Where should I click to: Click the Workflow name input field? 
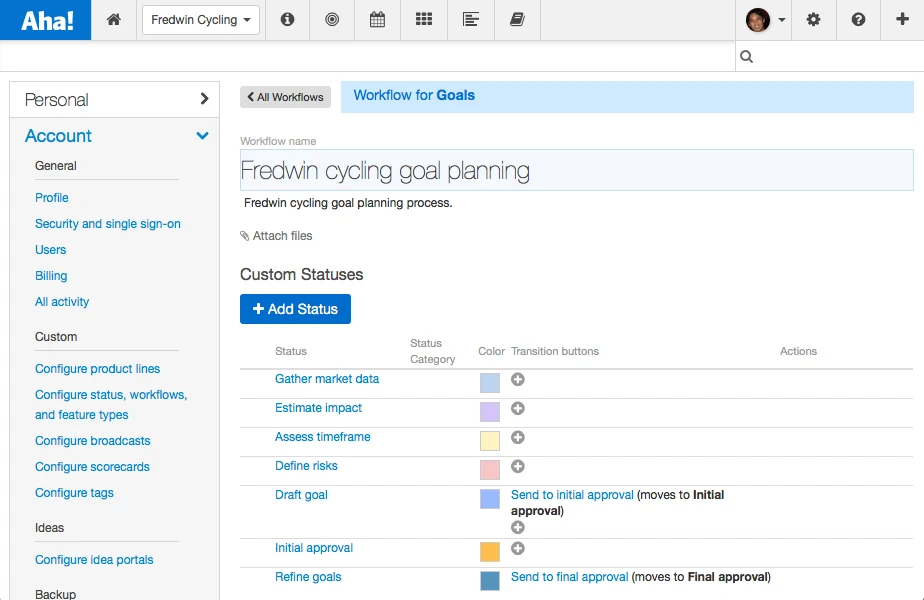coord(576,170)
